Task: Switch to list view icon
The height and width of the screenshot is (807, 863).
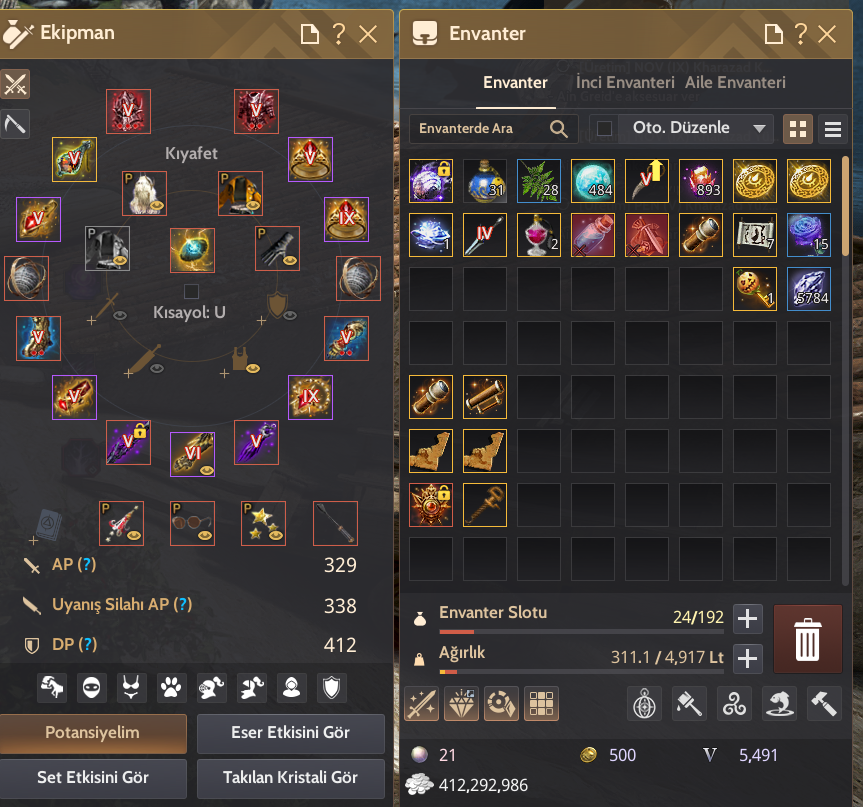Action: (x=833, y=129)
